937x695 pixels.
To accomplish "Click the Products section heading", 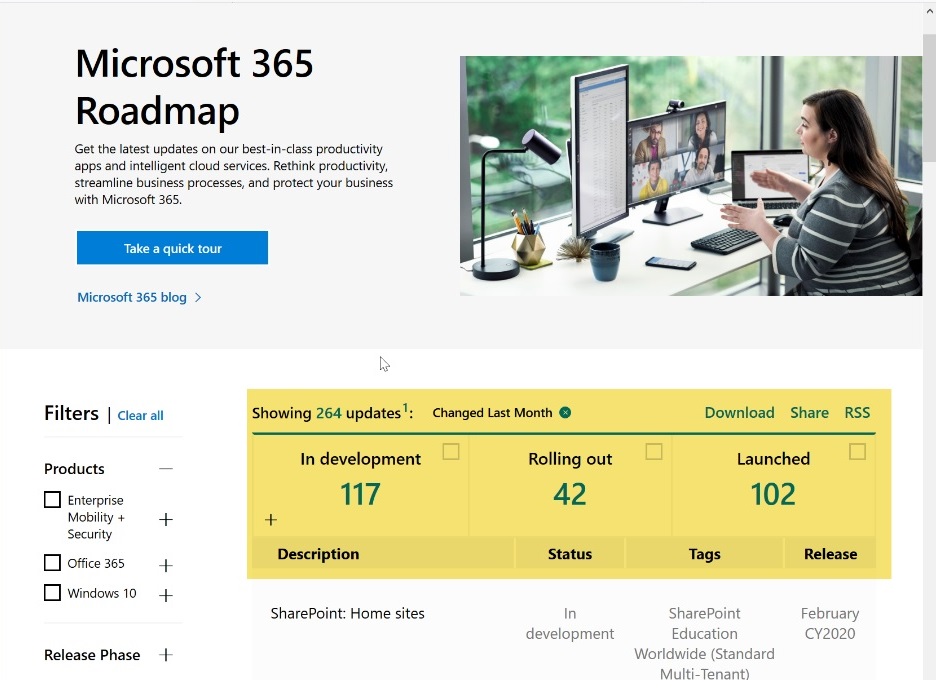I will click(74, 469).
